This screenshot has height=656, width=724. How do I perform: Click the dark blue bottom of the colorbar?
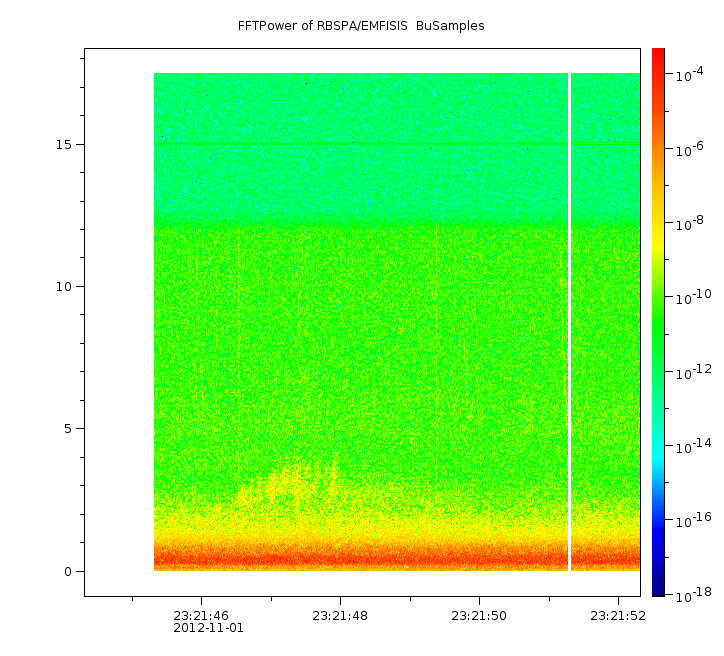click(658, 584)
